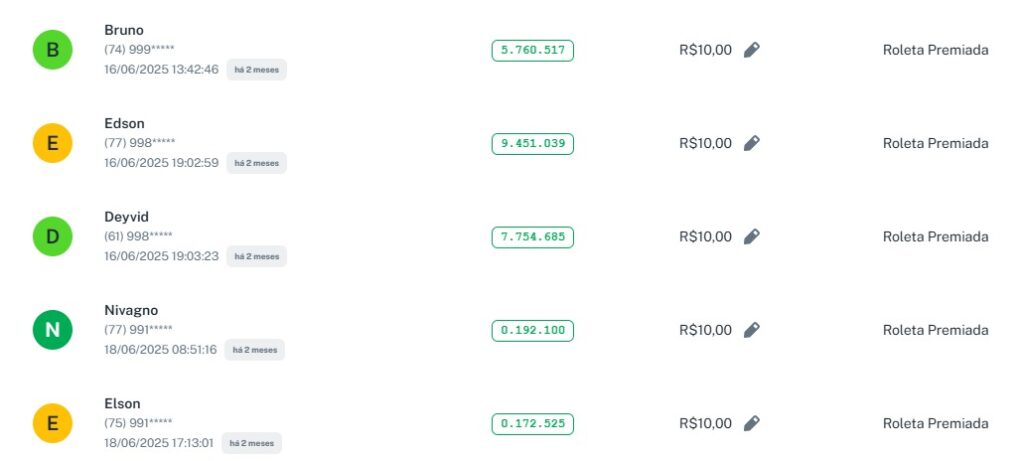Click the 0.192.100 number badge
1024x461 pixels.
pyautogui.click(x=532, y=330)
